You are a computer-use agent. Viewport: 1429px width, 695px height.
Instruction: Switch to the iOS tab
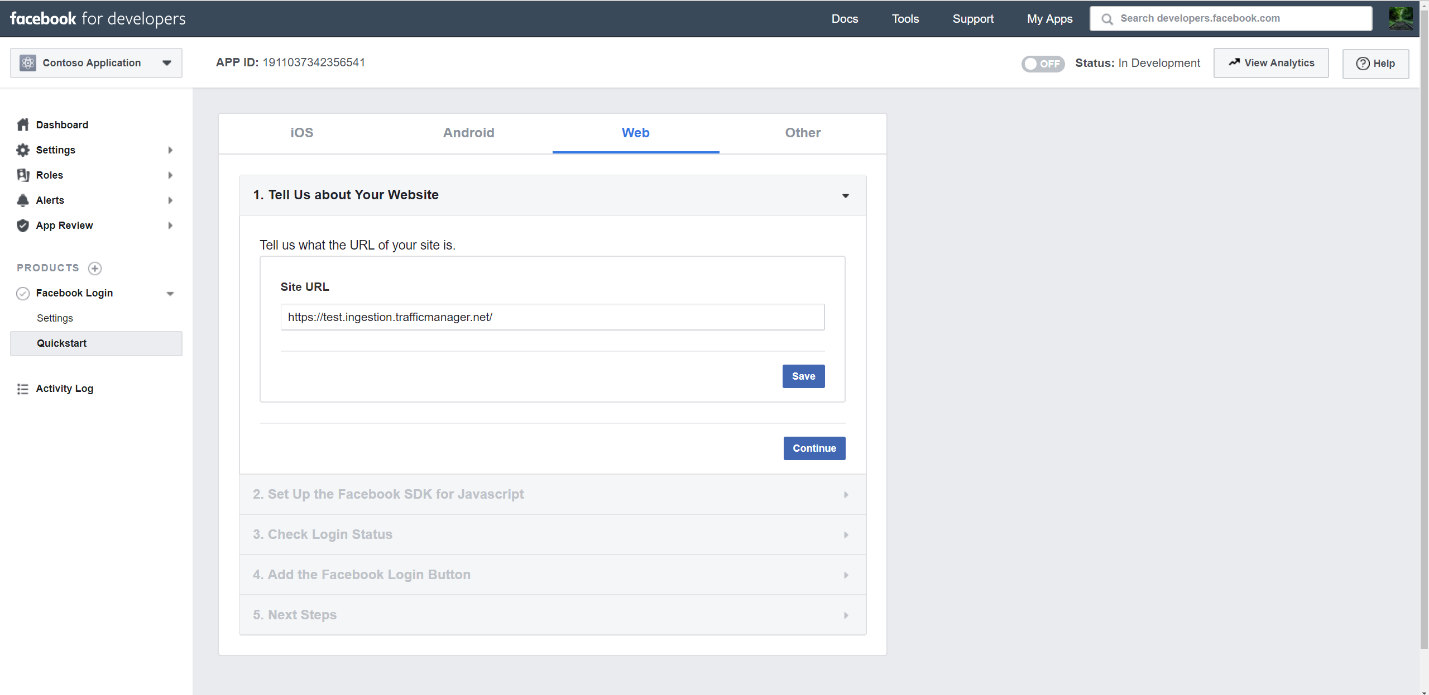pos(302,133)
